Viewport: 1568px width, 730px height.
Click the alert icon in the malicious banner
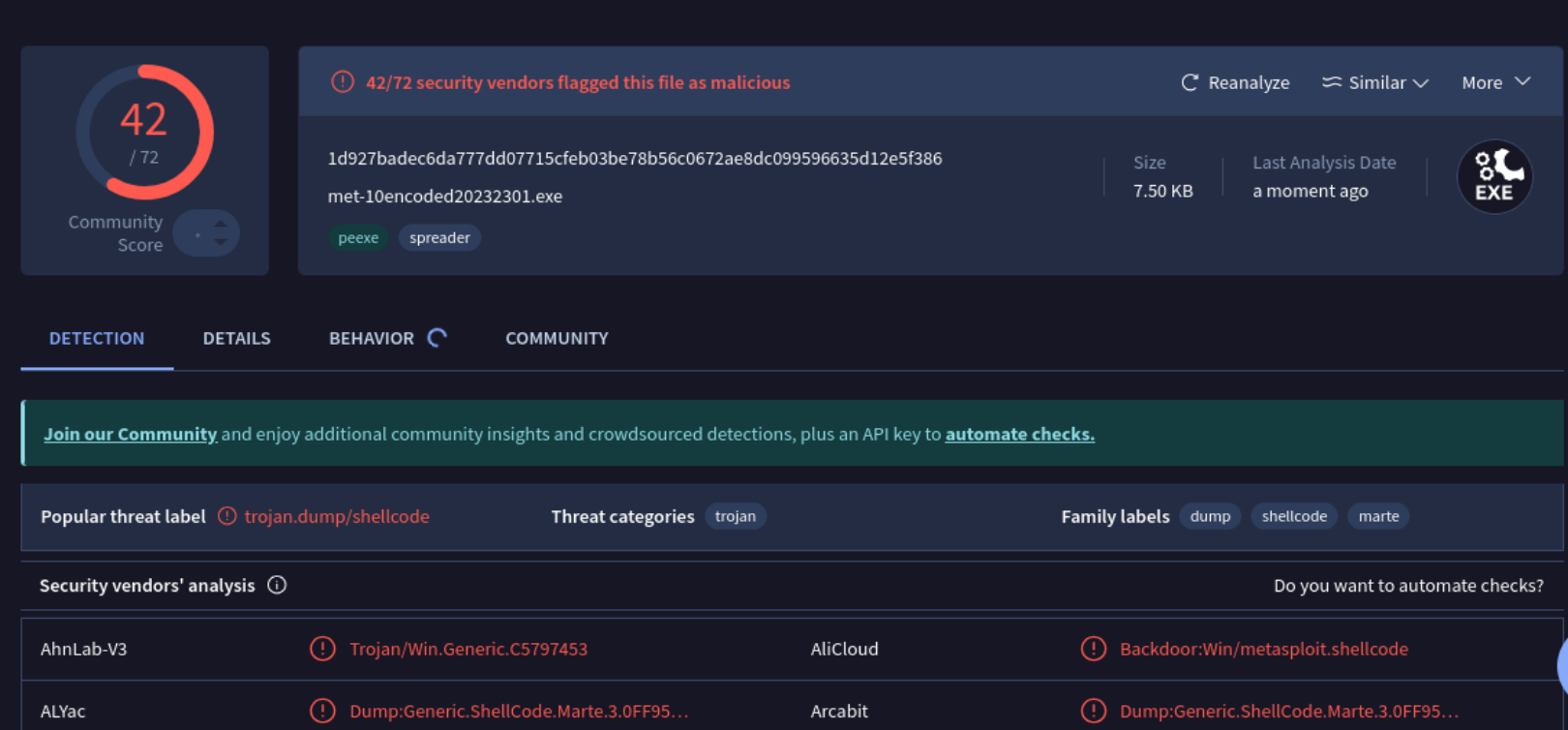(x=343, y=82)
